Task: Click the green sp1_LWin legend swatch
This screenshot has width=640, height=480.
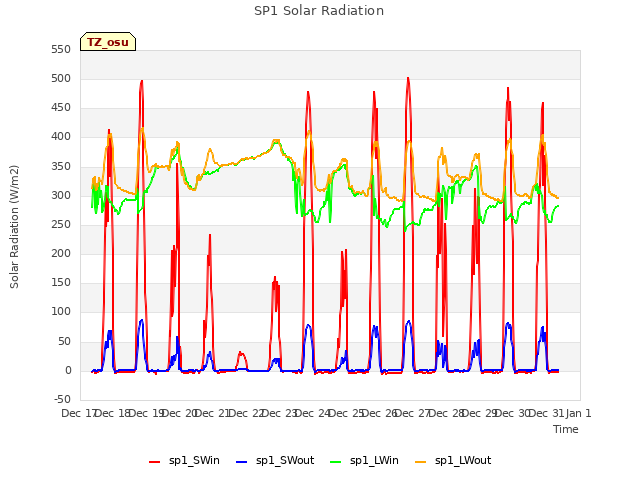Action: point(335,462)
